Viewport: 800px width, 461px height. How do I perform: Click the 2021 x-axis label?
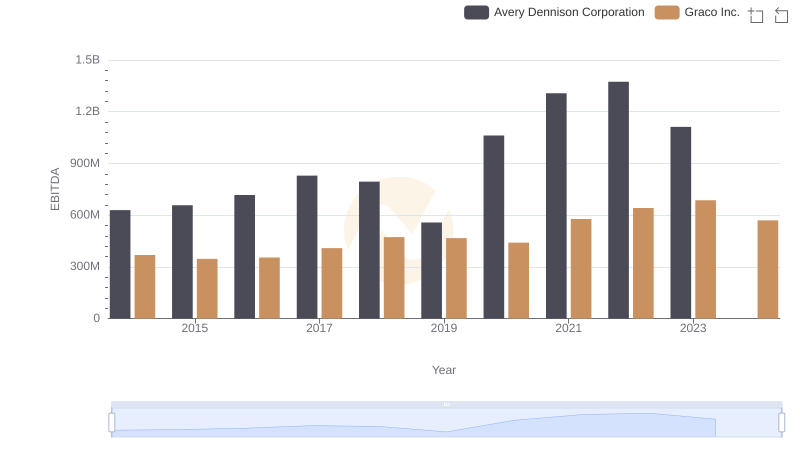[568, 328]
